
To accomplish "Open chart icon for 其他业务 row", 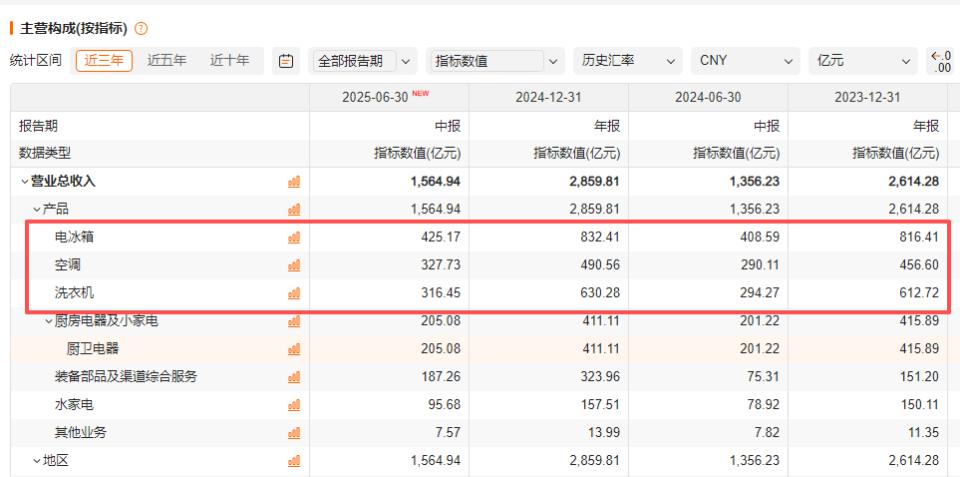I will [x=294, y=433].
